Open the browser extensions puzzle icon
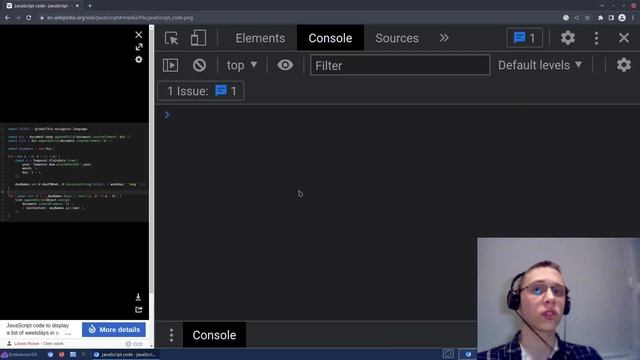 click(x=600, y=18)
